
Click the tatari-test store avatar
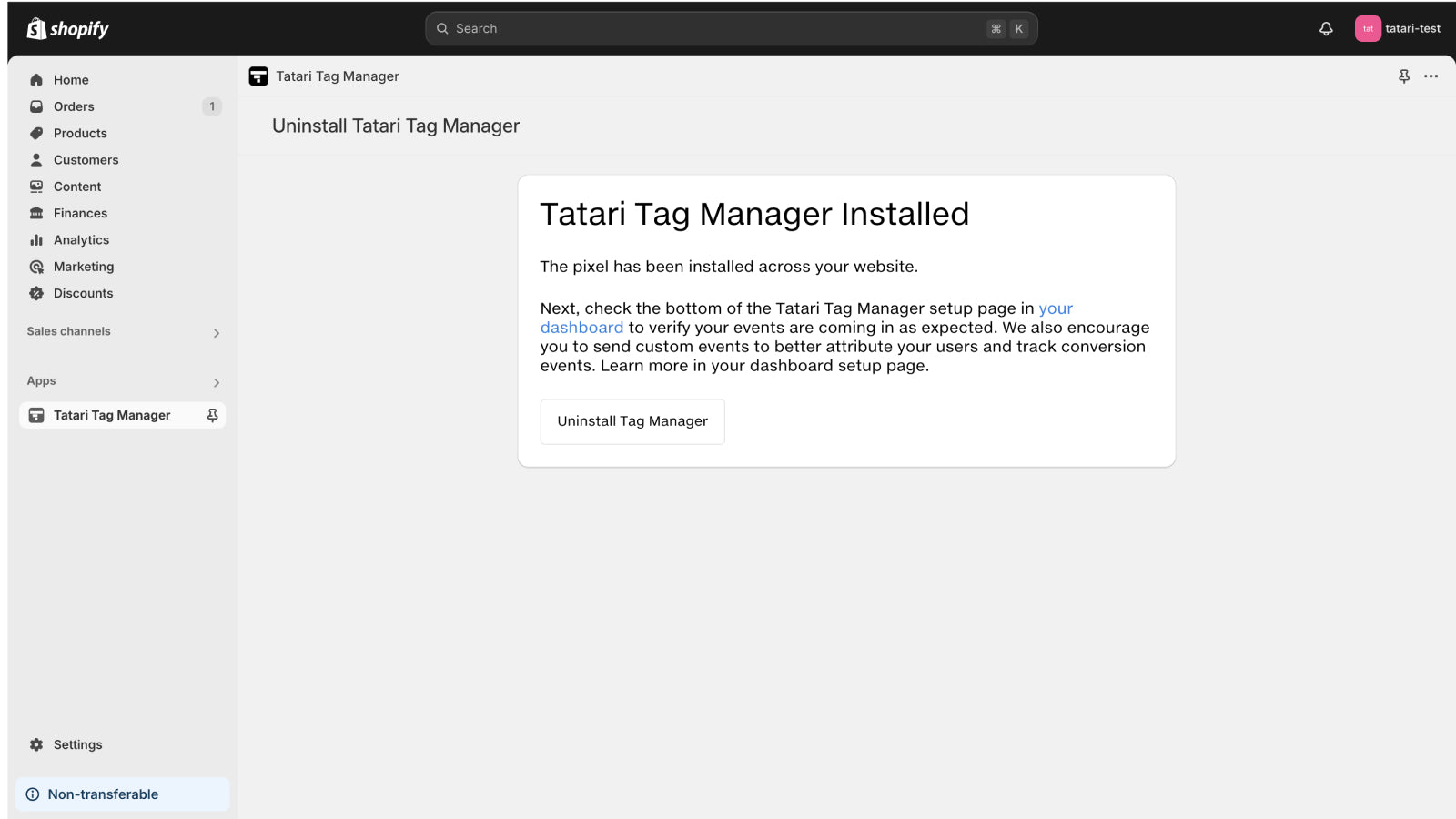point(1368,29)
